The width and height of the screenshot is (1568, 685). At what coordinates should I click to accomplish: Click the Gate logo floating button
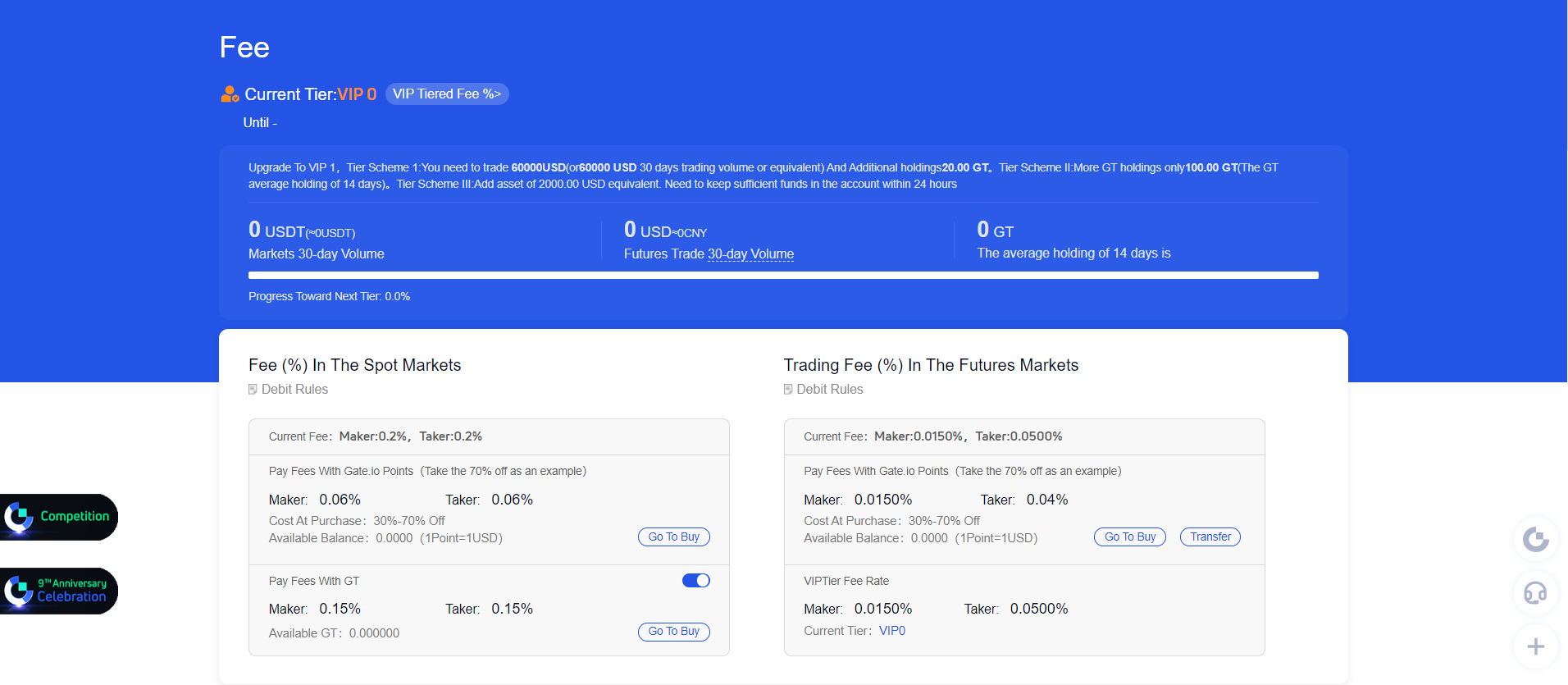coord(1536,539)
